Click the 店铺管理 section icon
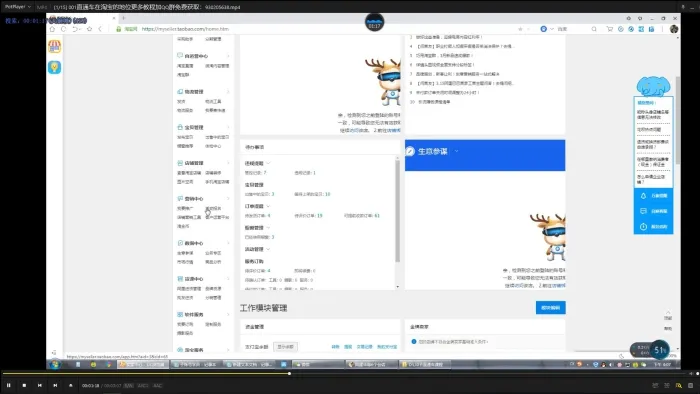This screenshot has height=394, width=700. pos(180,163)
